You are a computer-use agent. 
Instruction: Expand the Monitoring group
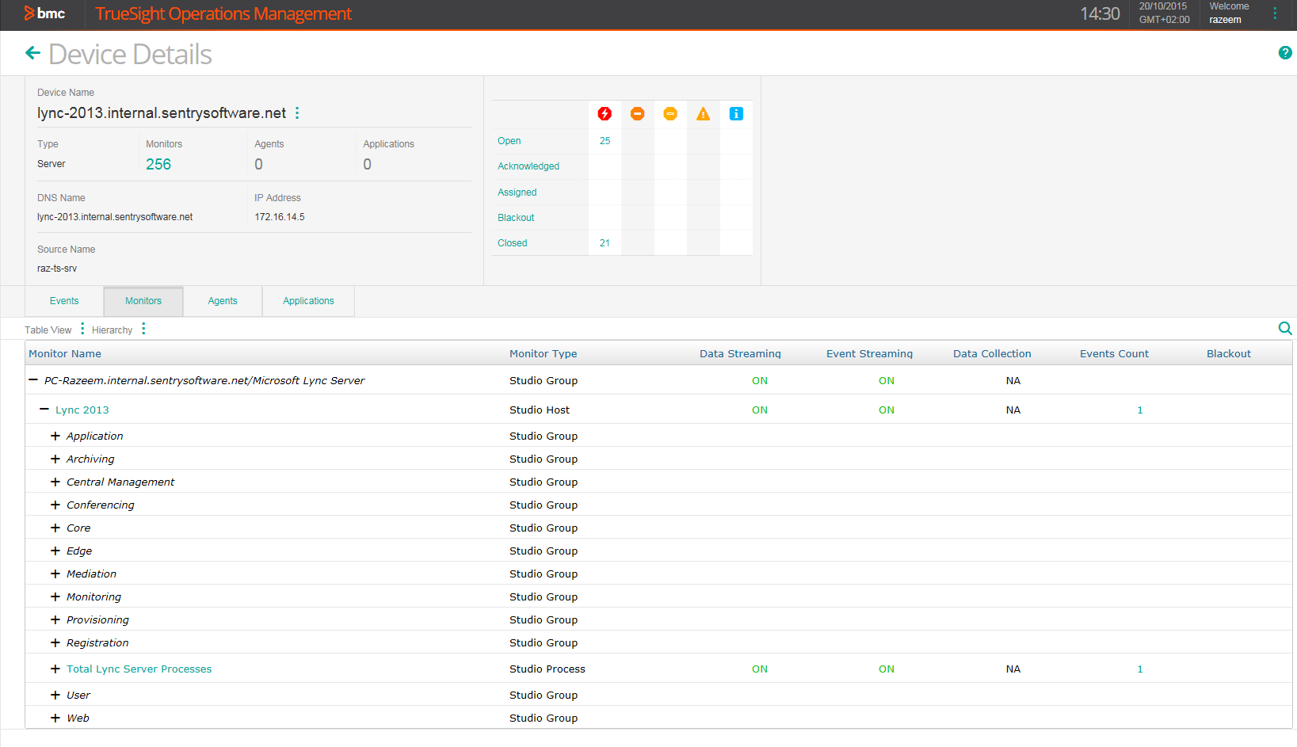tap(55, 597)
